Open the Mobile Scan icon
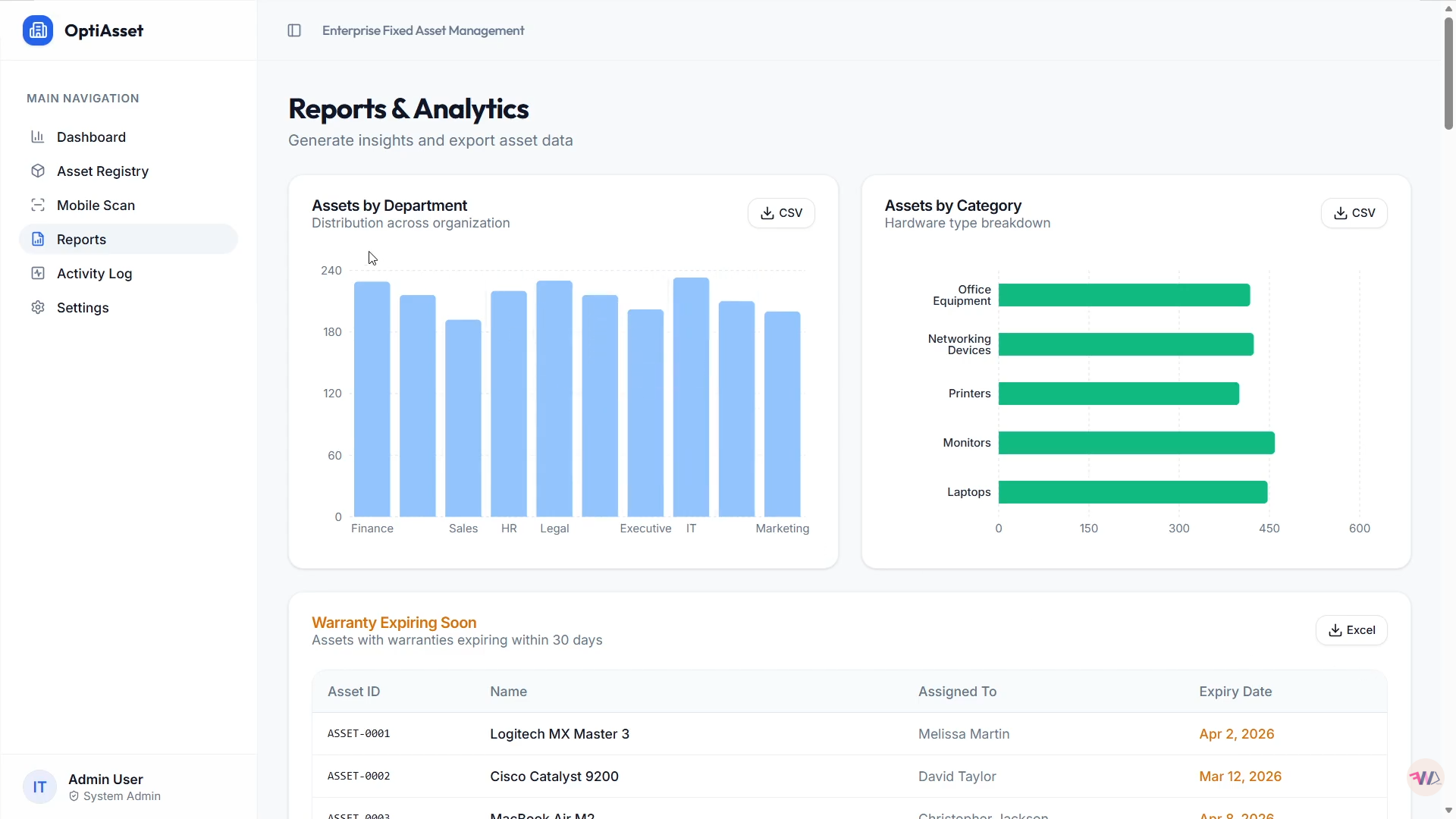 (38, 205)
